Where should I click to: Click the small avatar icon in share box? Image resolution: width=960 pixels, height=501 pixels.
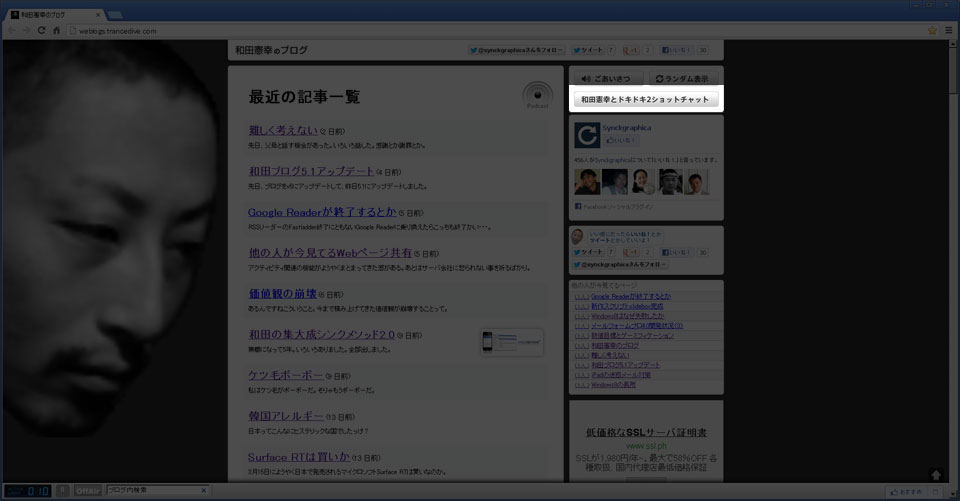coord(577,236)
